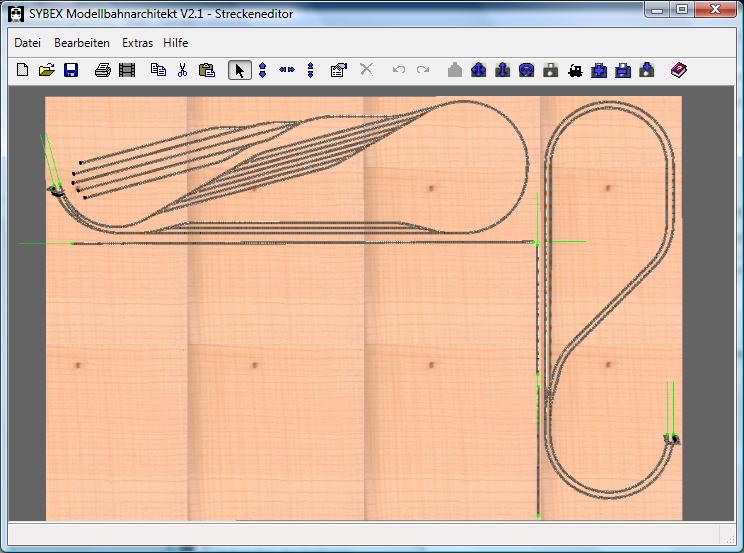Open the Datei menu
The width and height of the screenshot is (744, 553).
point(27,43)
